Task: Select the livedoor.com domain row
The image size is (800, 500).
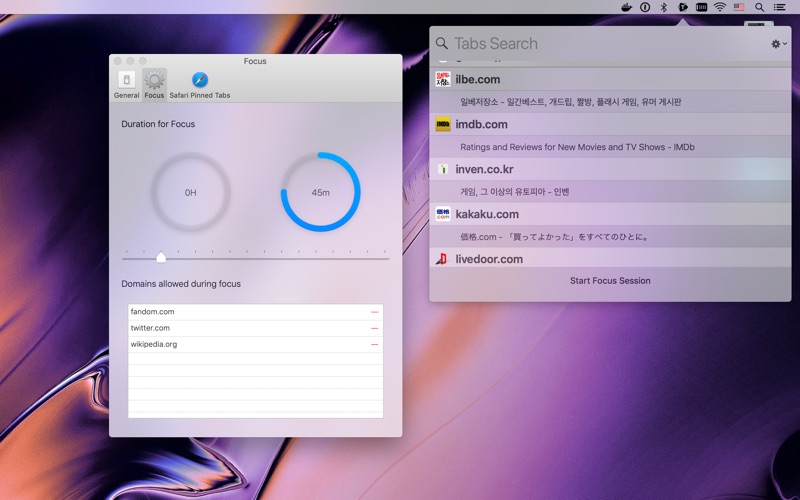Action: point(610,259)
